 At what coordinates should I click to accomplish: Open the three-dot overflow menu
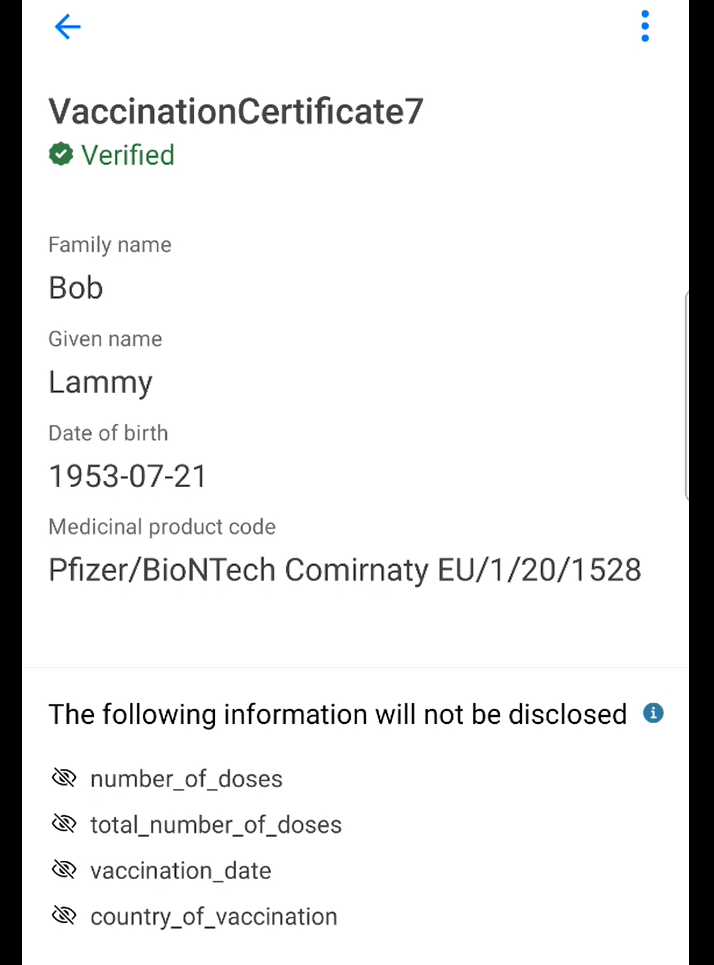pyautogui.click(x=645, y=27)
